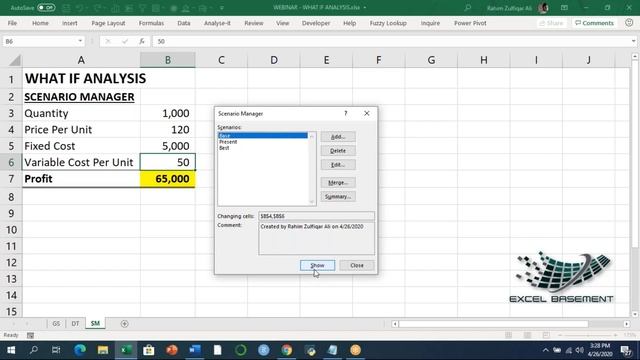Click the scenarios list scroll-down arrow
The width and height of the screenshot is (640, 360).
[x=312, y=202]
